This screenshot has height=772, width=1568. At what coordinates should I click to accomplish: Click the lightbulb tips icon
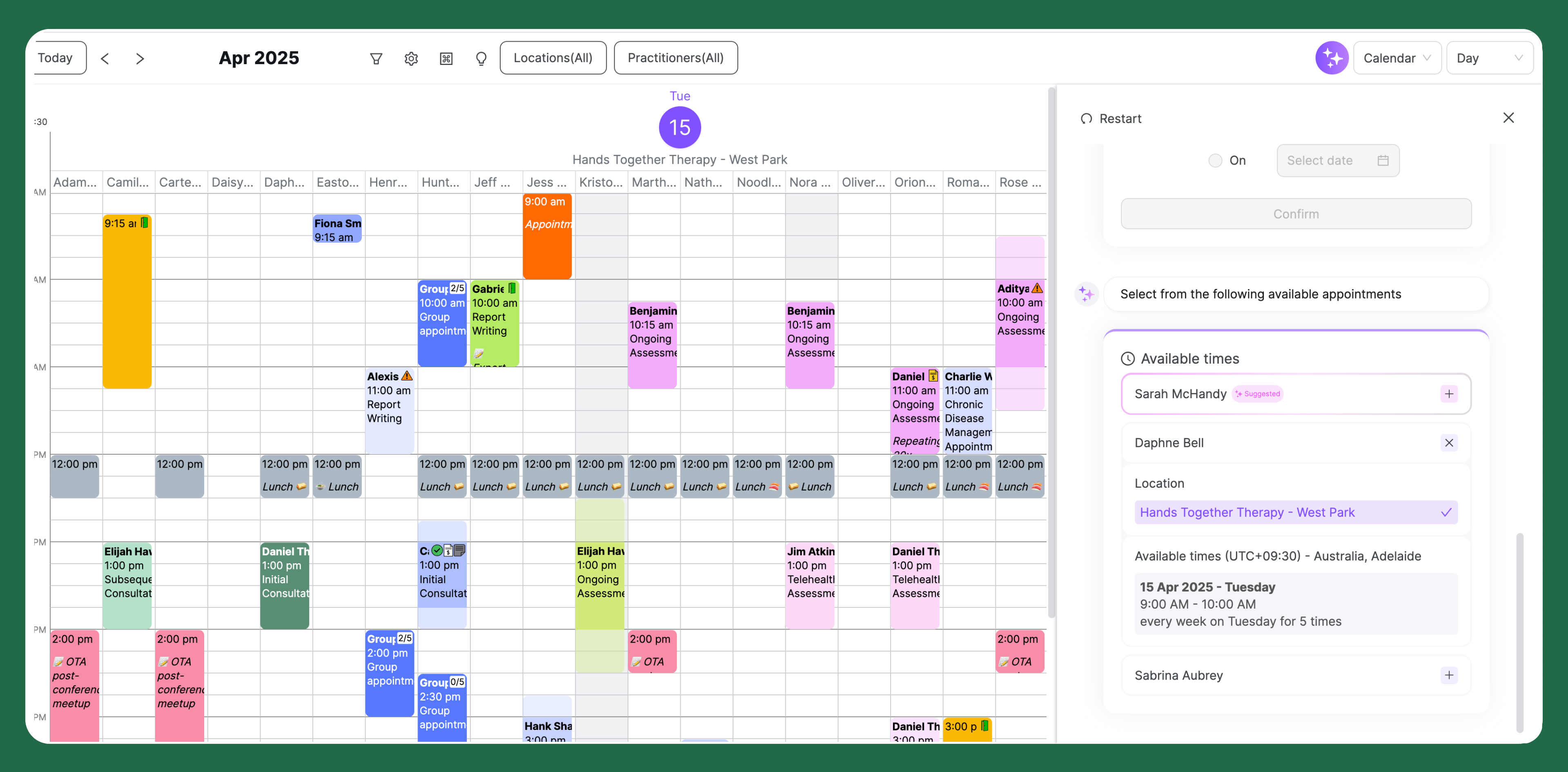pos(481,58)
